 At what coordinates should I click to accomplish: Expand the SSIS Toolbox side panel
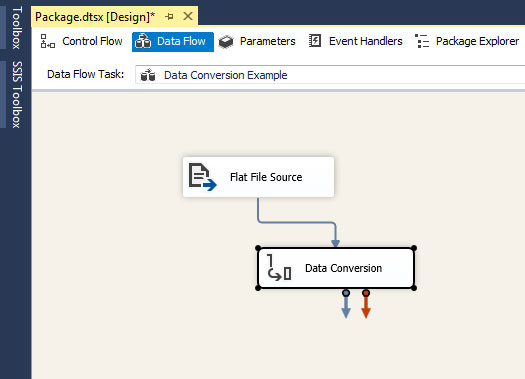point(17,94)
